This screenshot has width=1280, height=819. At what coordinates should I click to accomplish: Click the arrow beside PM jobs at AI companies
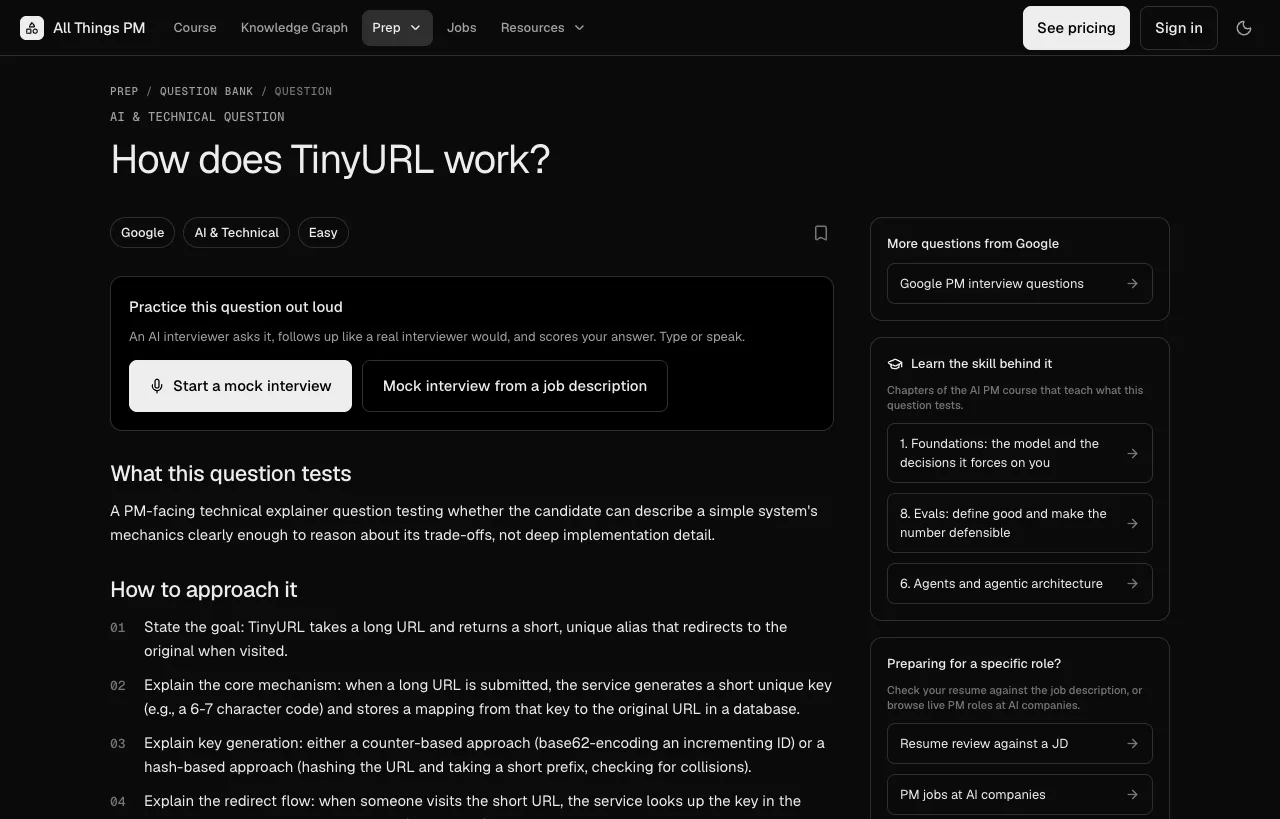[x=1132, y=795]
